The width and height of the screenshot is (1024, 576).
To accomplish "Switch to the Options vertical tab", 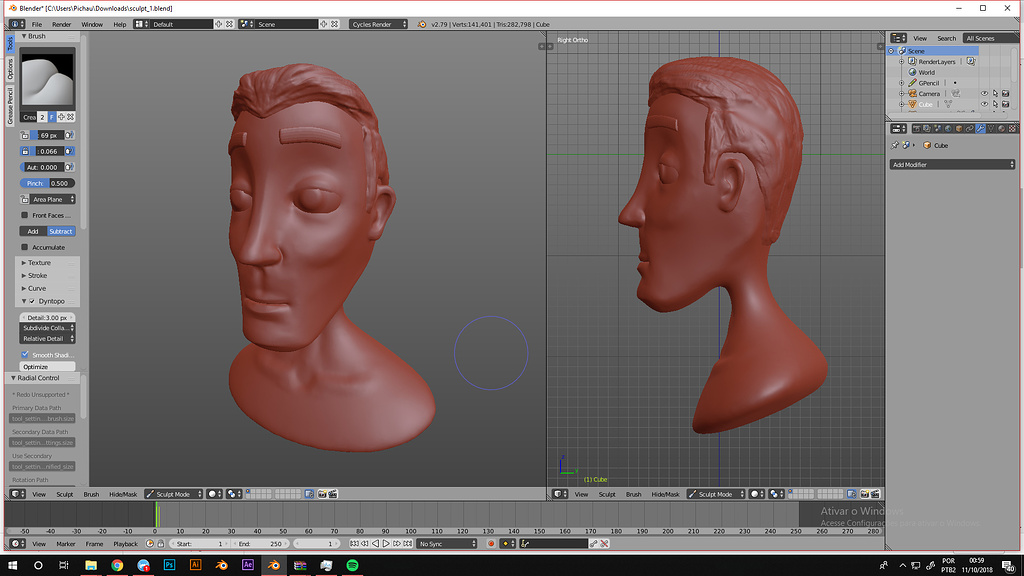I will coord(10,69).
